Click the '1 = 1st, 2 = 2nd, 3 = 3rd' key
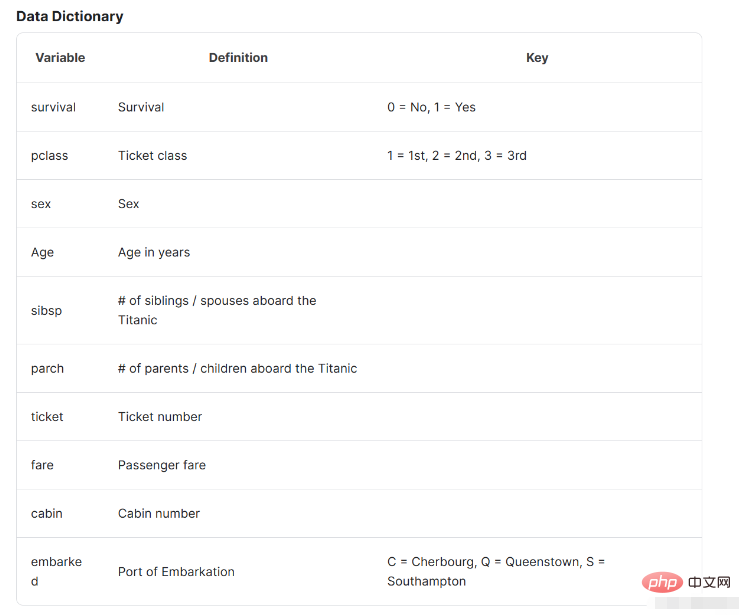Viewport: 741px width, 615px height. [x=457, y=156]
